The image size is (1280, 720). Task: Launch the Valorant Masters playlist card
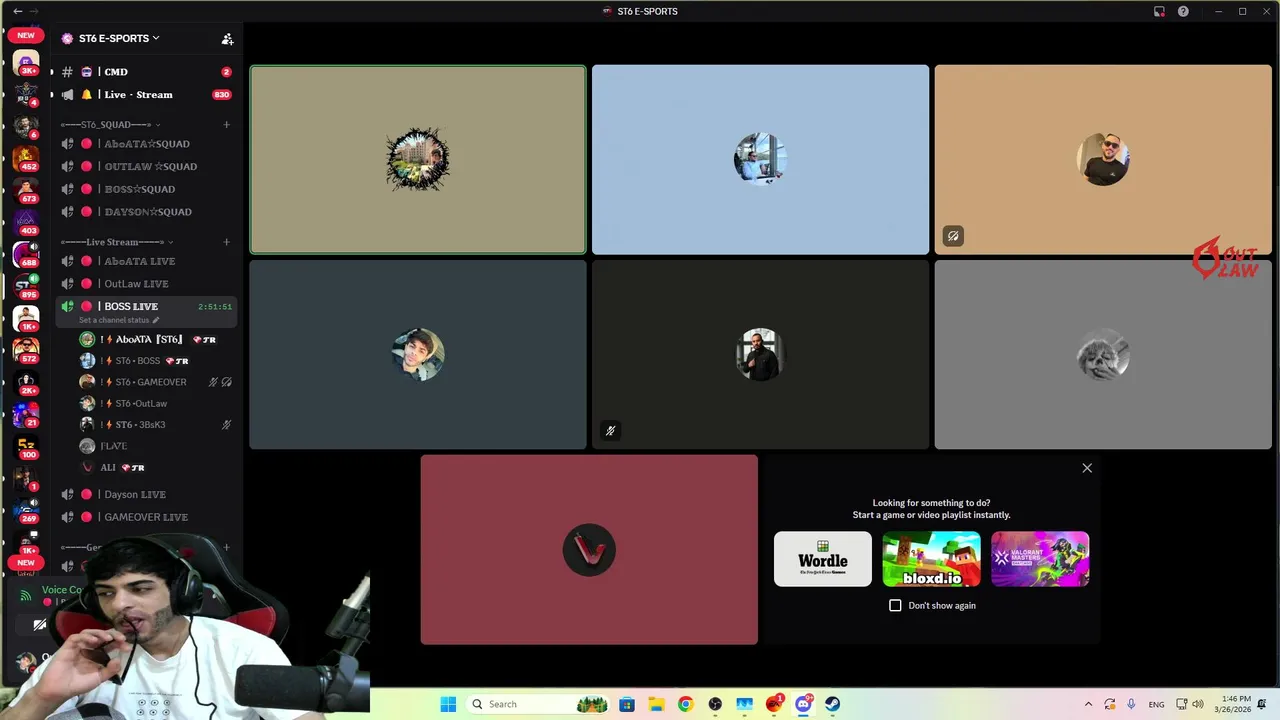1040,559
